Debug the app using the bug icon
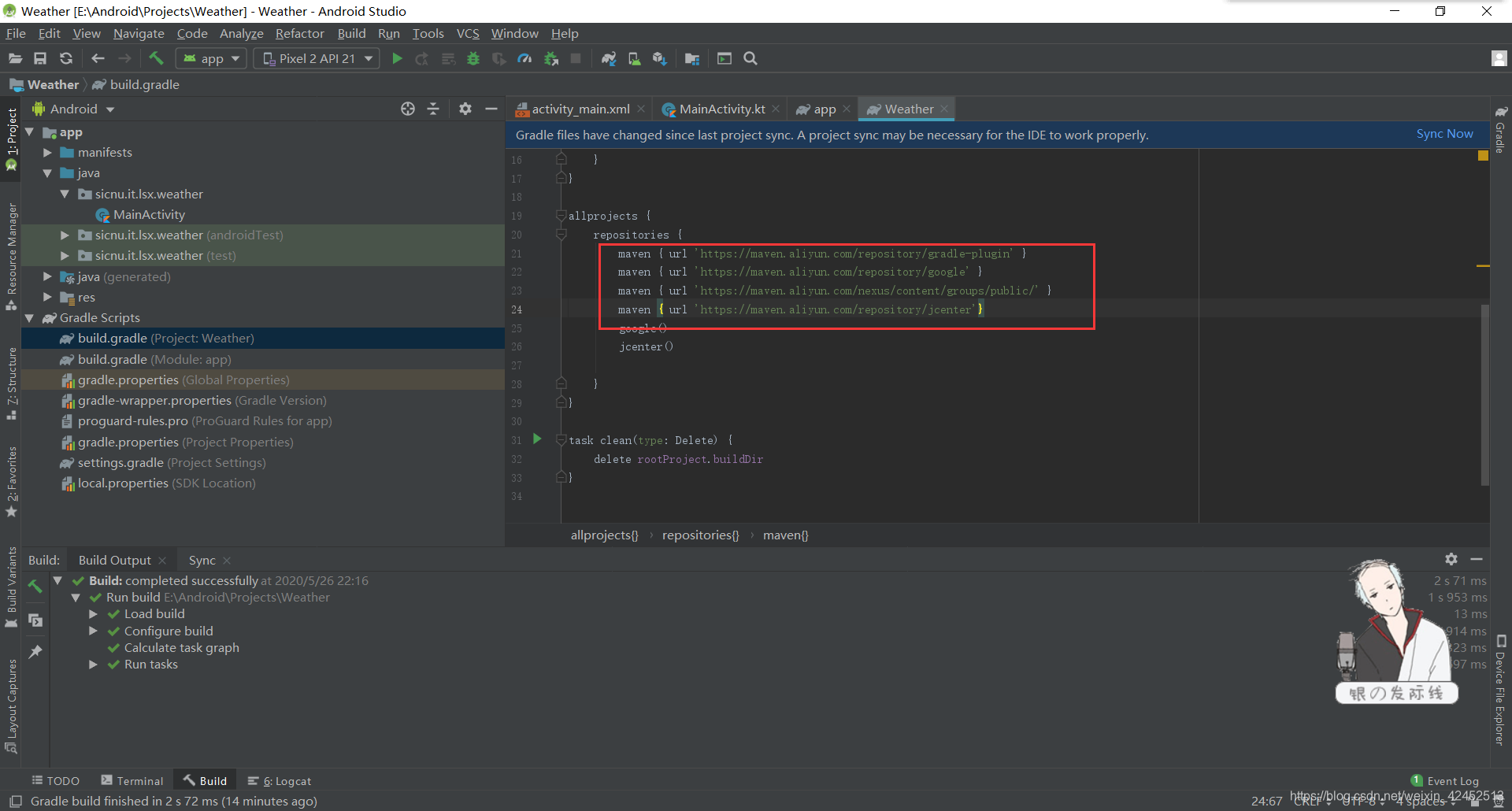Screen dimensions: 1512x811 coord(473,58)
